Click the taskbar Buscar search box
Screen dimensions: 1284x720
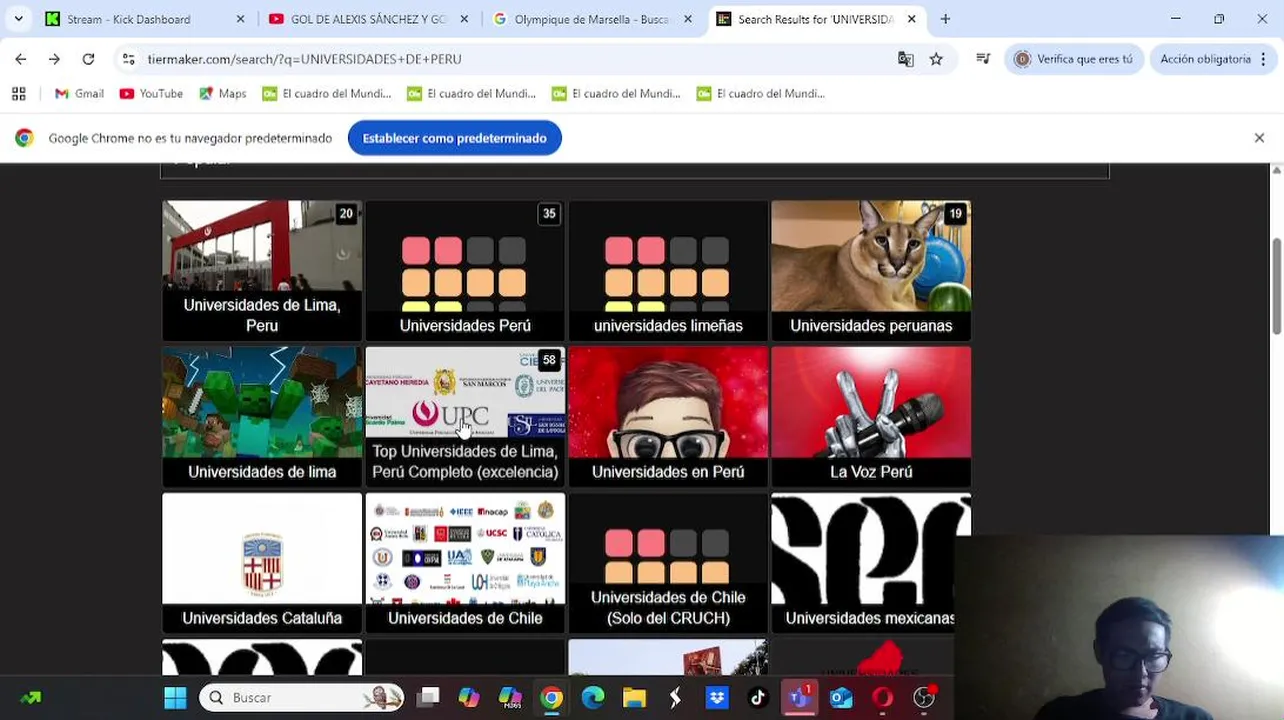(301, 697)
